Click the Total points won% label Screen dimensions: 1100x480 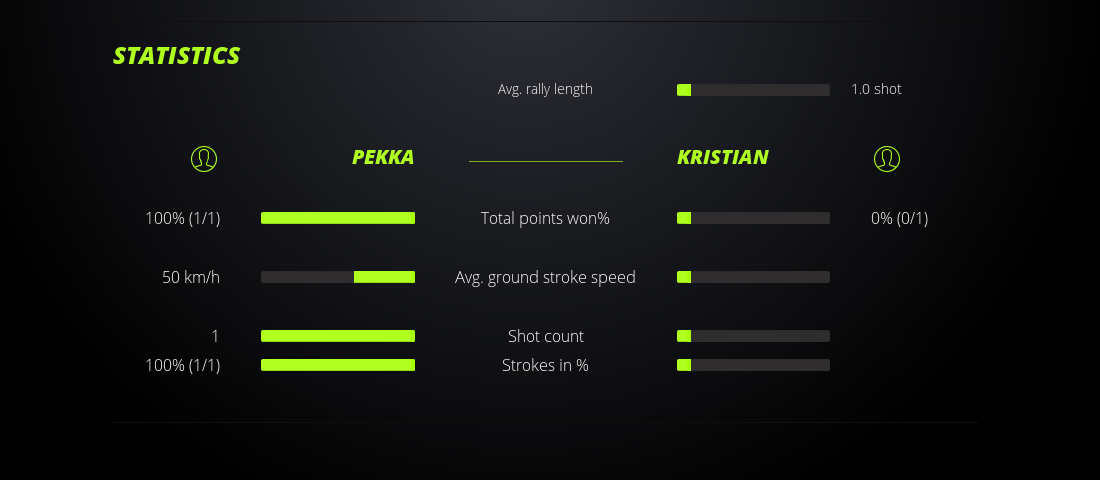[x=545, y=218]
